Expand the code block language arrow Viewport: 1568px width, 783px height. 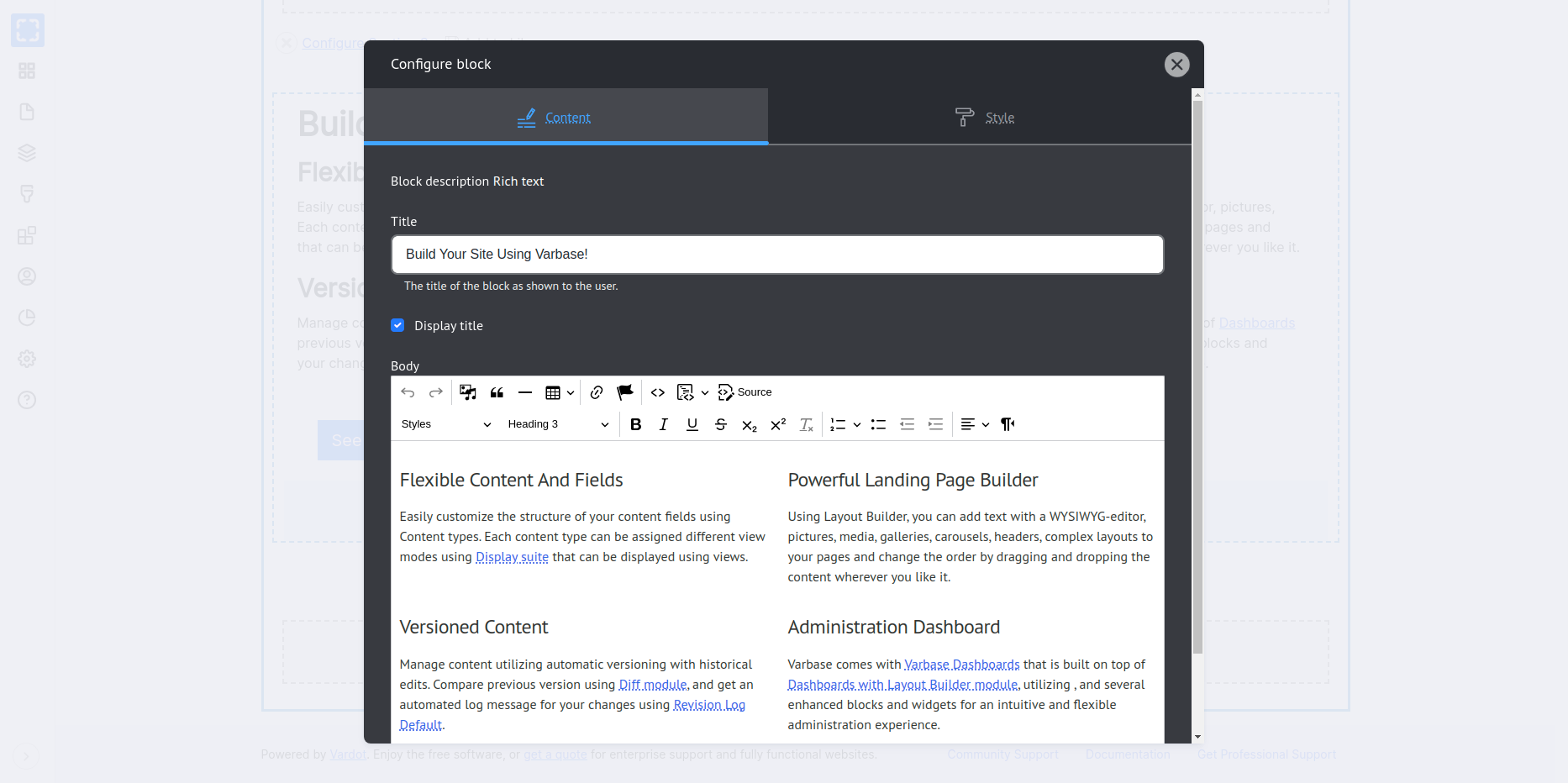[x=705, y=392]
